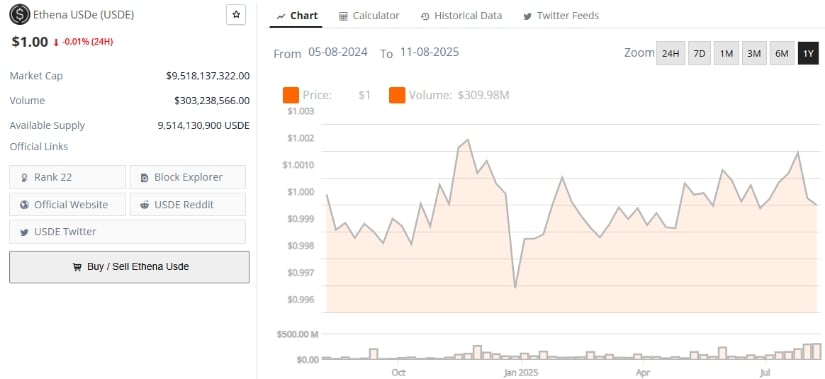
Task: Click the supply value 9,514,130,900 USDE
Action: [x=204, y=126]
